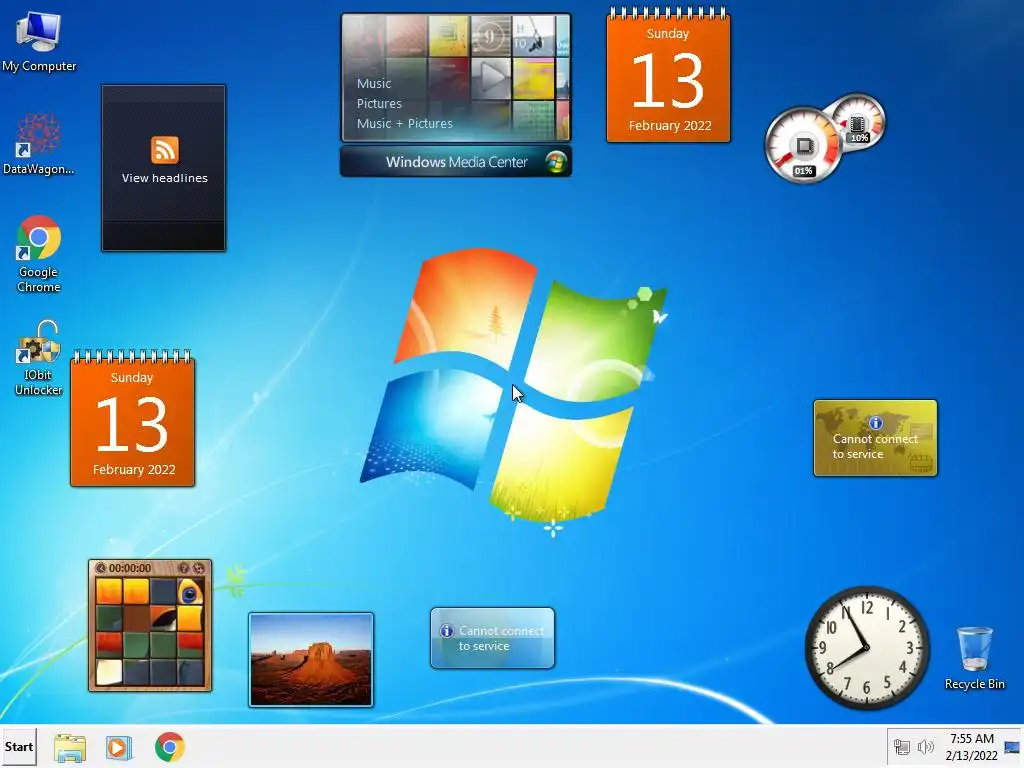Select the DataWagon desktop shortcut
The width and height of the screenshot is (1024, 768).
point(39,144)
